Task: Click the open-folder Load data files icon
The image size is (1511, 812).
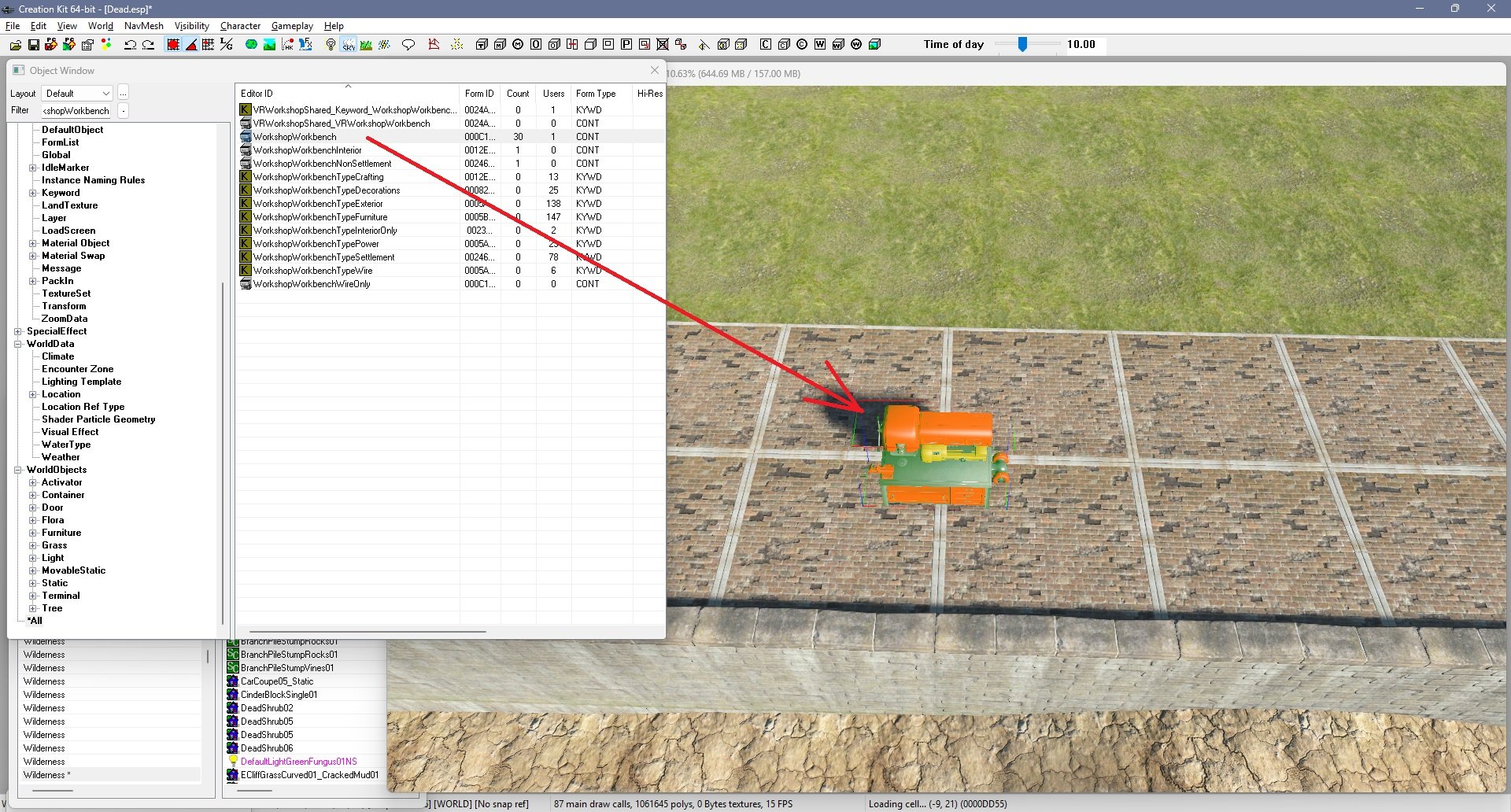Action: pos(16,45)
